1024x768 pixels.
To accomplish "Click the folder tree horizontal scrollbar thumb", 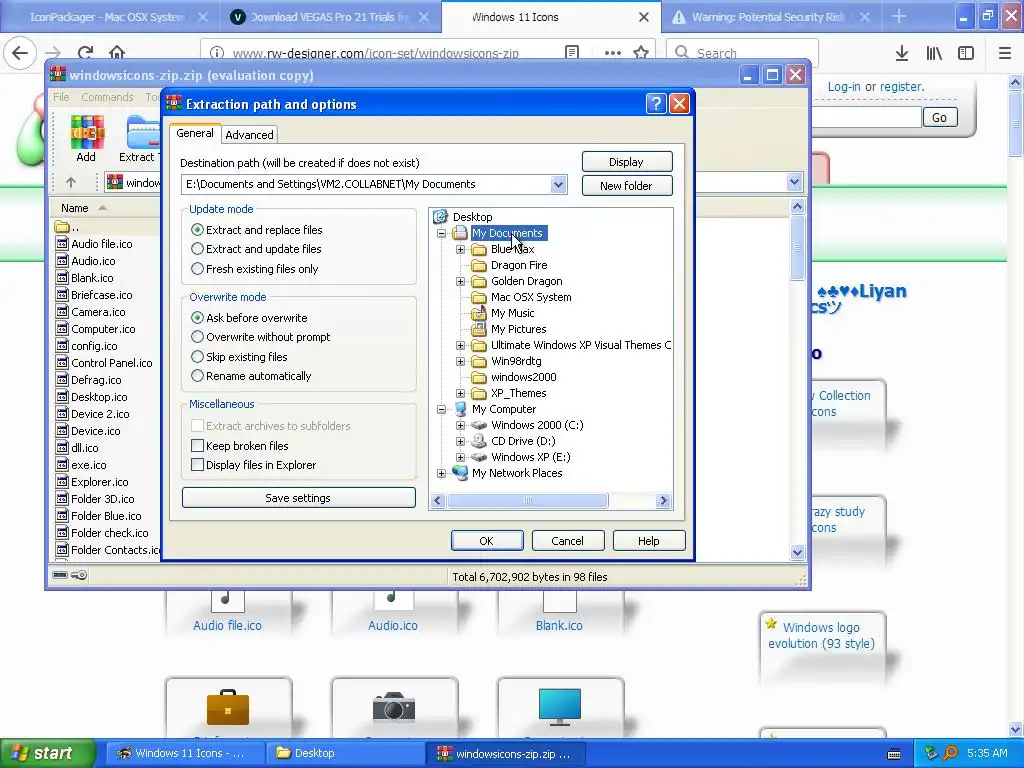I will pos(528,501).
